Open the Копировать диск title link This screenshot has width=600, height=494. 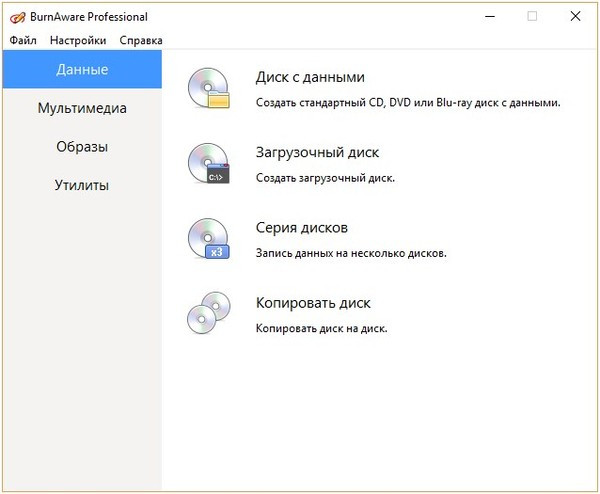pos(313,302)
